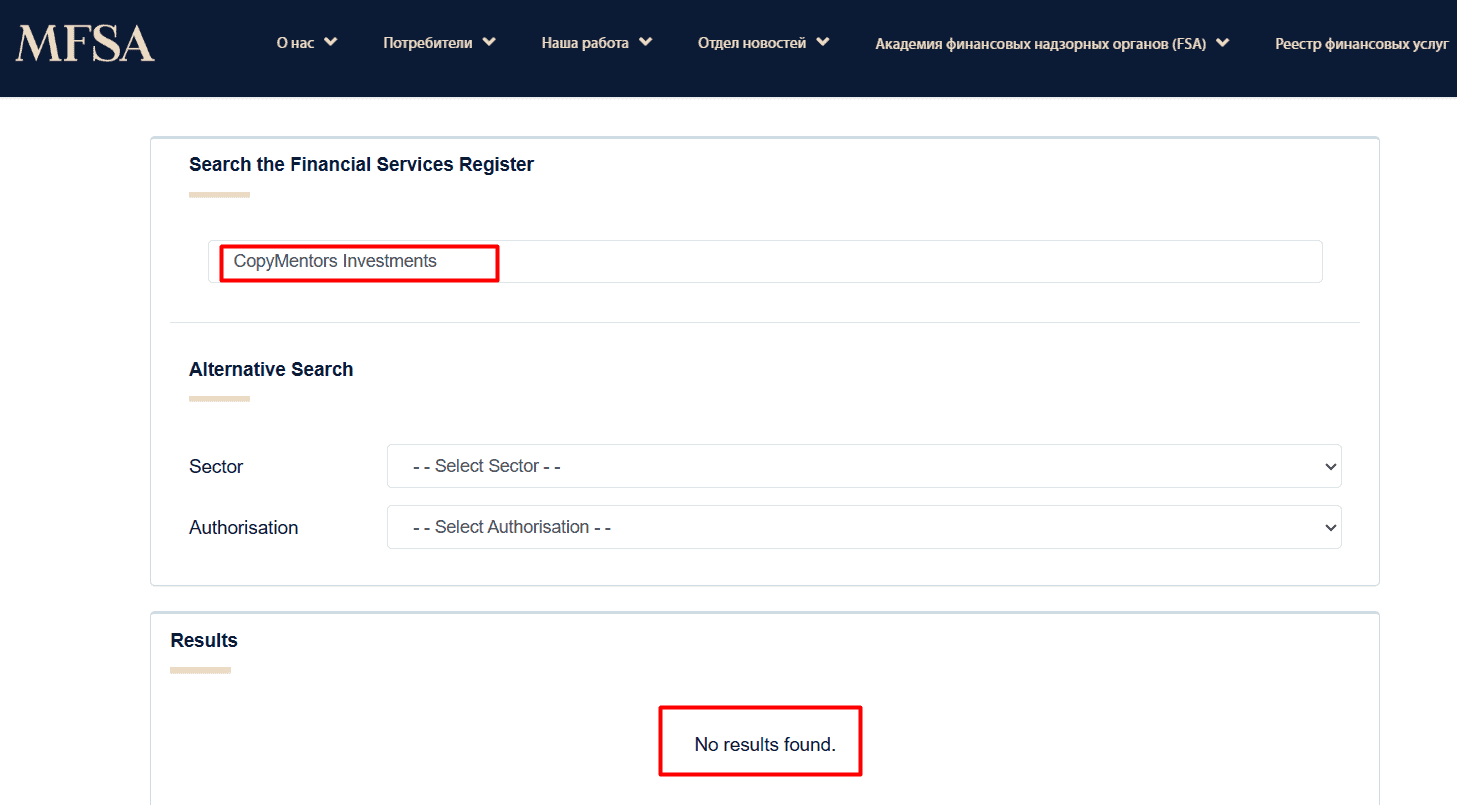
Task: Click the arrow next to Потребители
Action: pyautogui.click(x=489, y=42)
